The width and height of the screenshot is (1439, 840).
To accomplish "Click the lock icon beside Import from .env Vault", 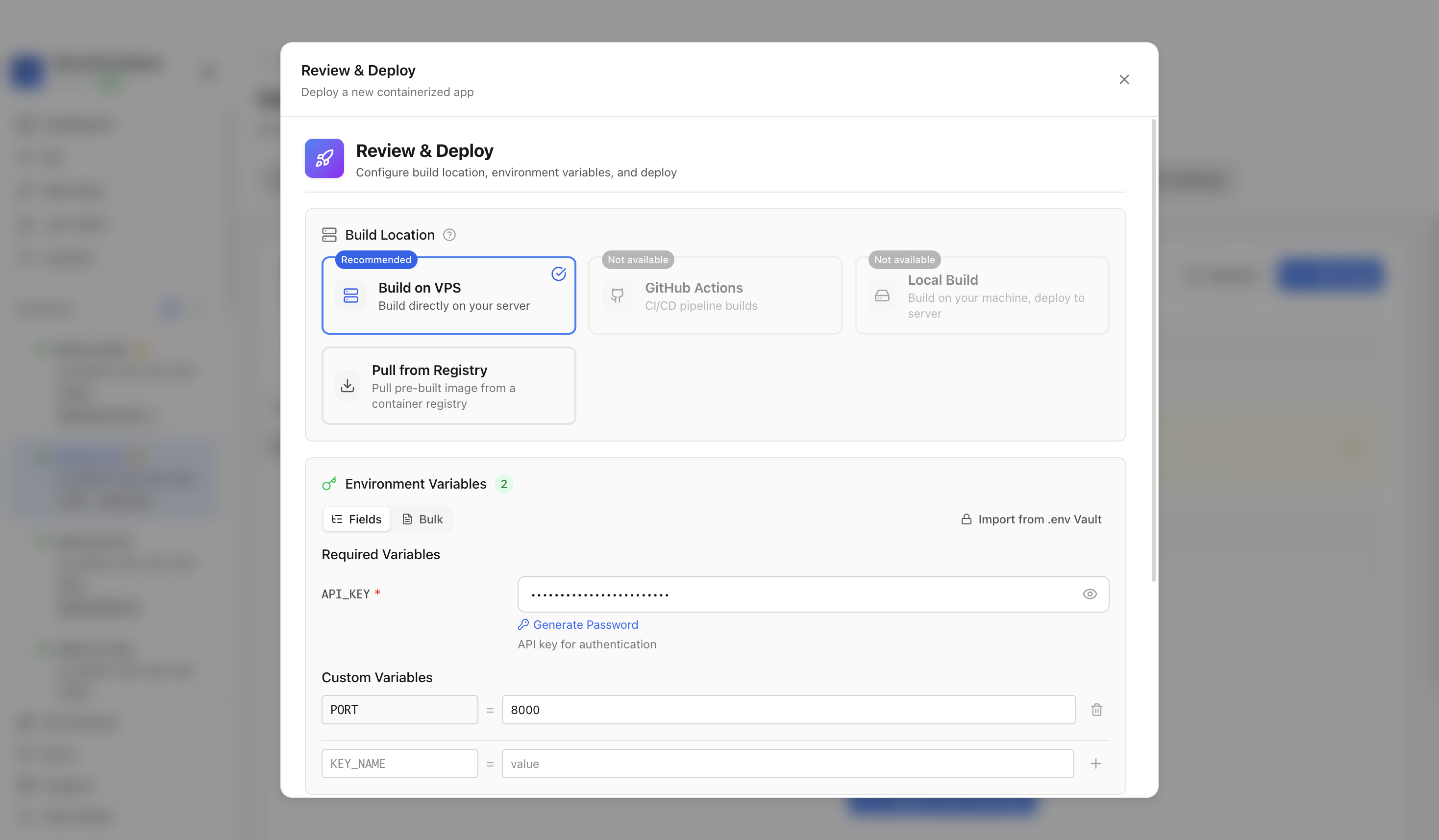I will pos(966,519).
